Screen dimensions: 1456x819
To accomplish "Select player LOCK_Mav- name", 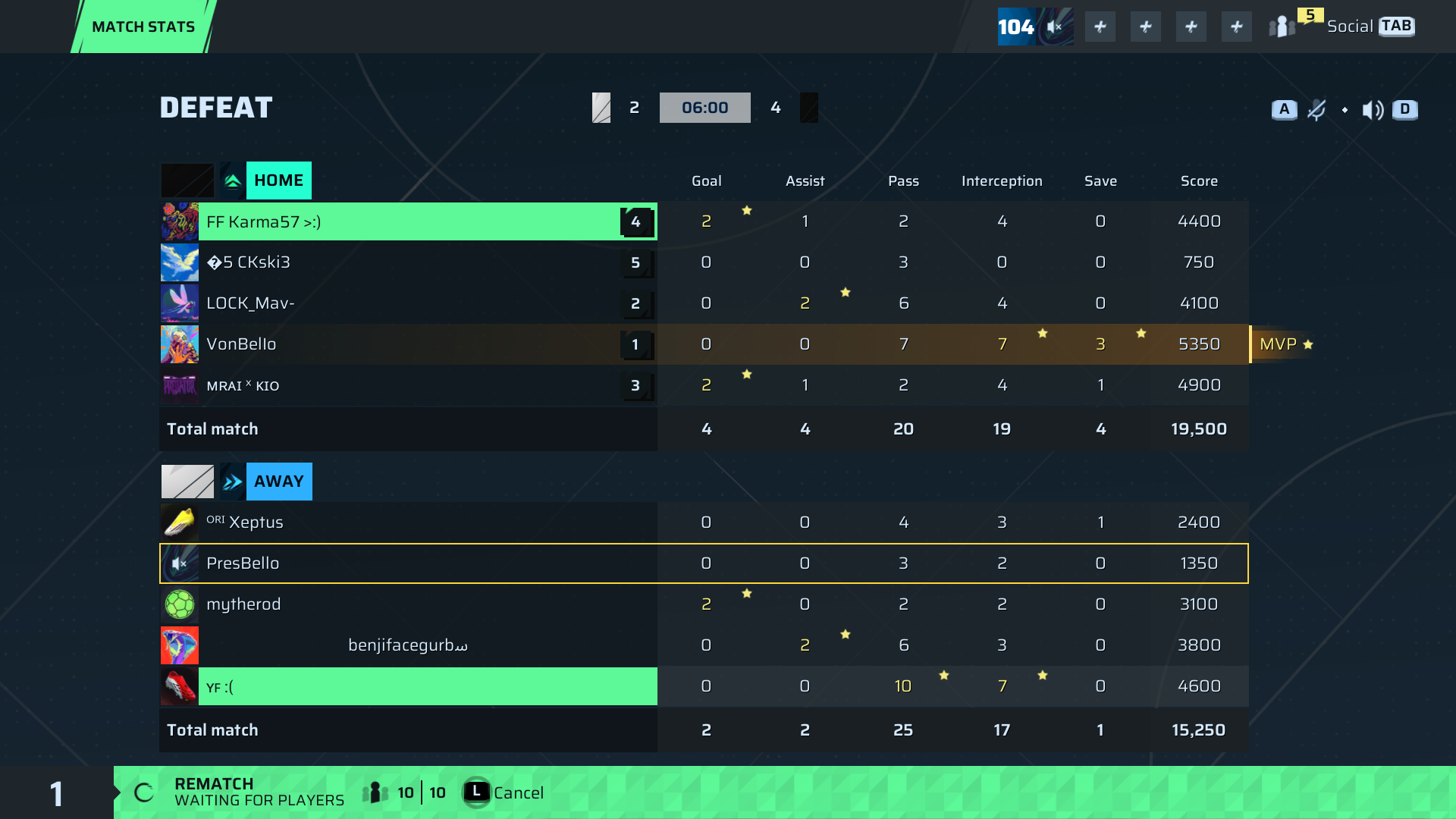I will tap(250, 303).
